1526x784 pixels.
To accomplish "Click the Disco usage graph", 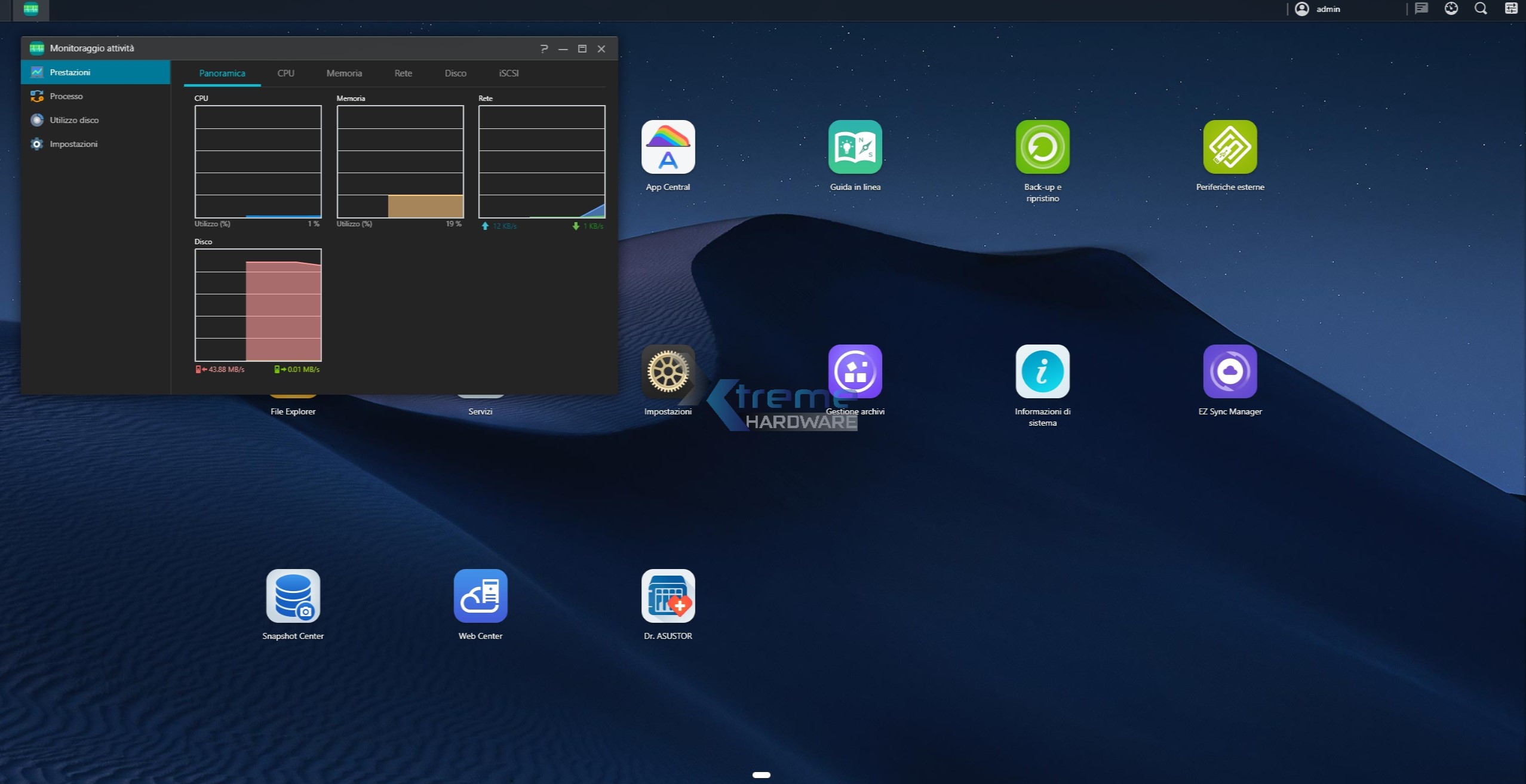I will click(258, 305).
